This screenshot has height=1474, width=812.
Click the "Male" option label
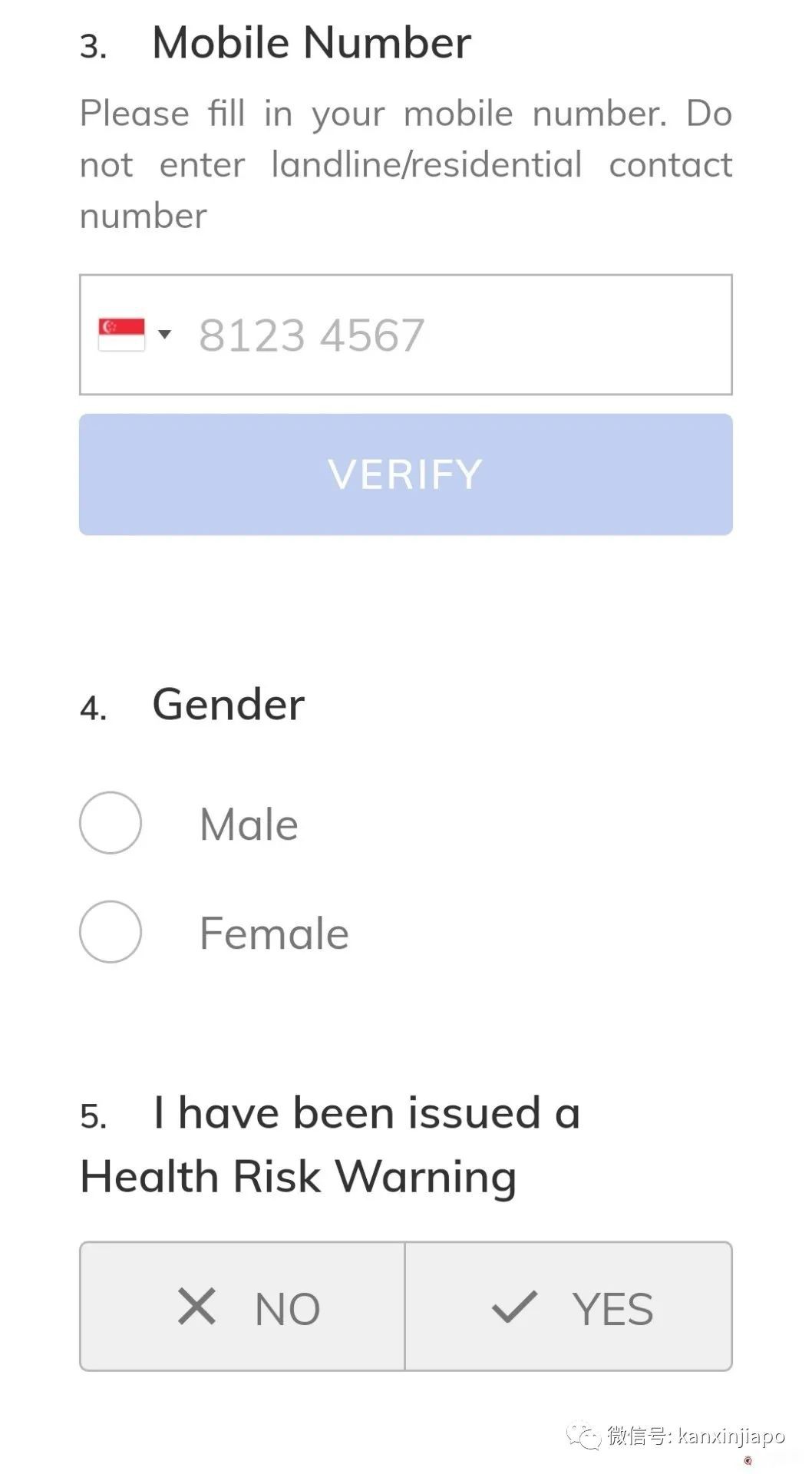[249, 825]
